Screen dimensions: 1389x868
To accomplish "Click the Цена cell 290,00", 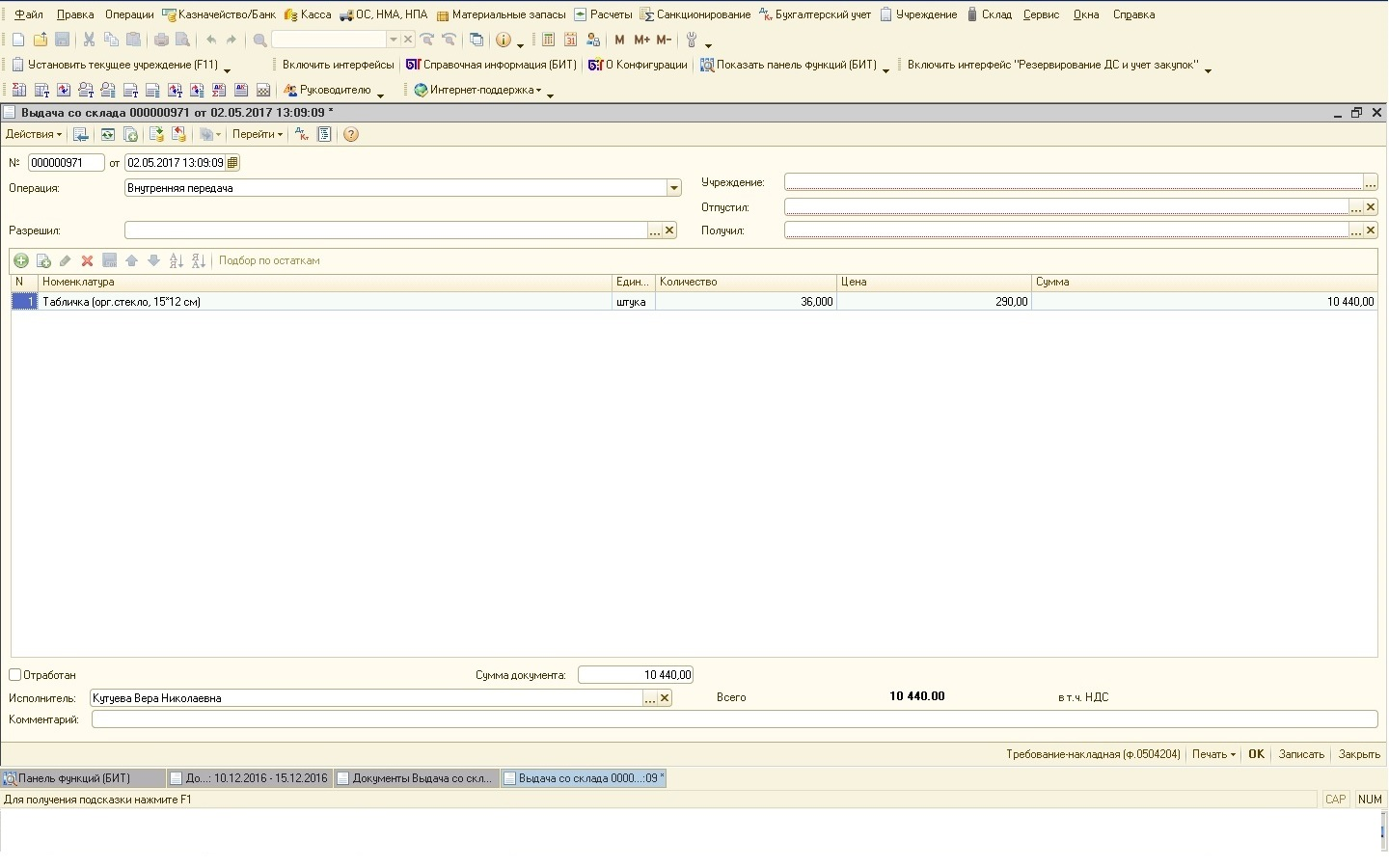I will [x=934, y=302].
